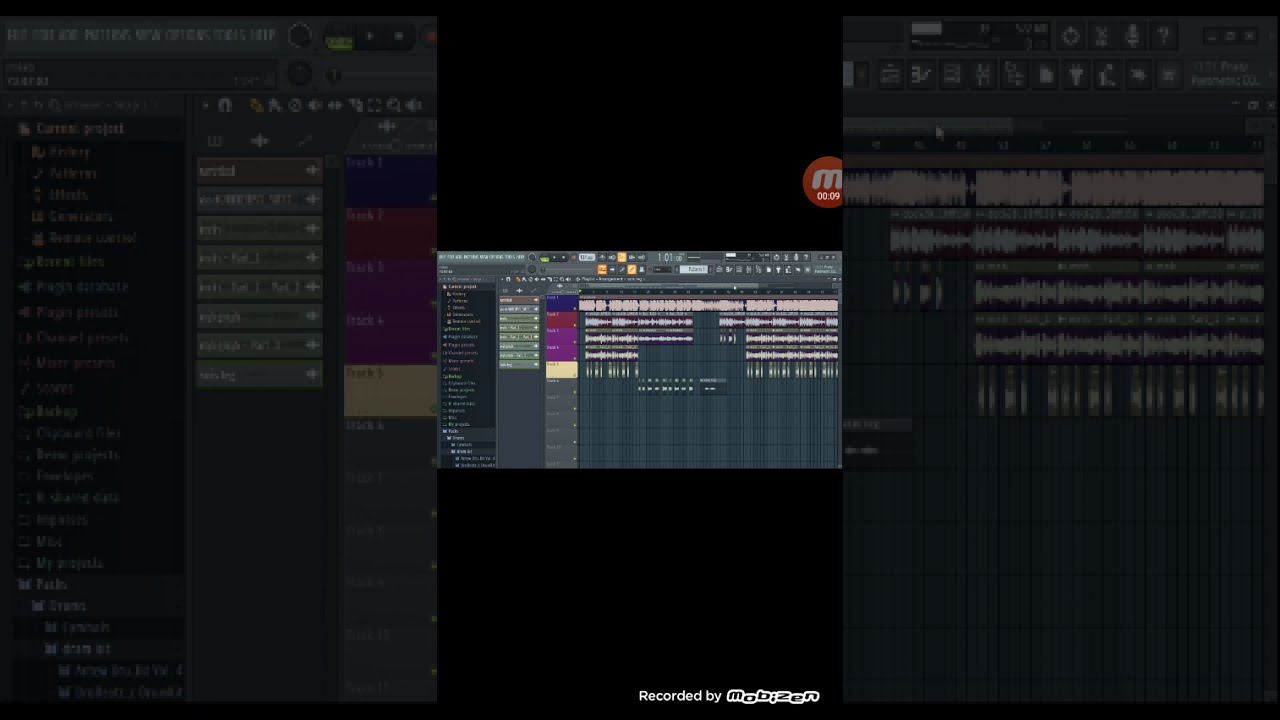The image size is (1280, 720).
Task: Adjust the master volume knob
Action: click(532, 257)
